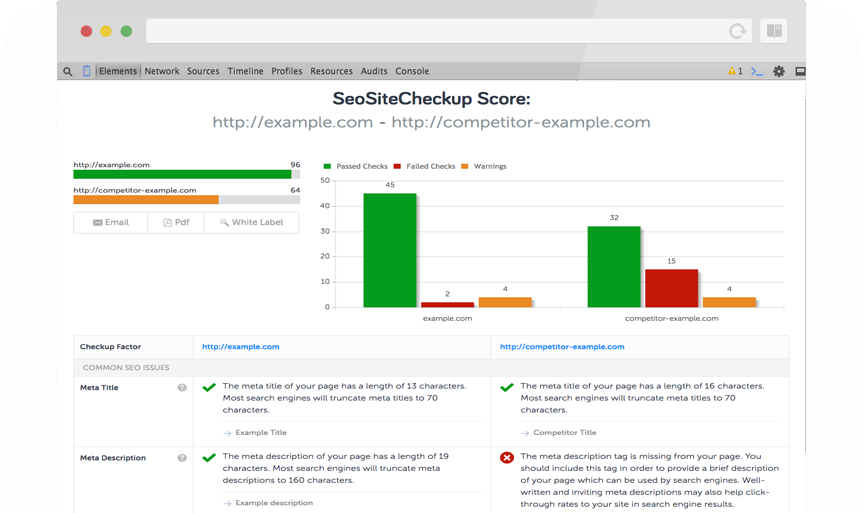Open the Console tab
Image resolution: width=863 pixels, height=513 pixels.
point(412,71)
